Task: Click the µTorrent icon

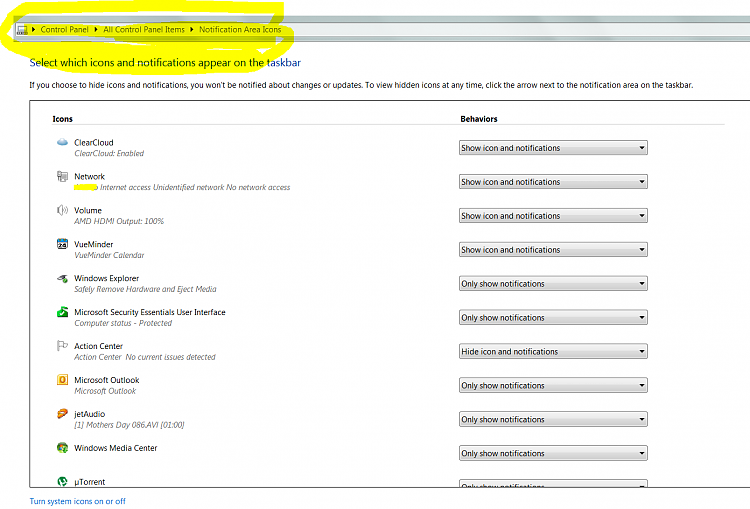Action: coord(62,481)
